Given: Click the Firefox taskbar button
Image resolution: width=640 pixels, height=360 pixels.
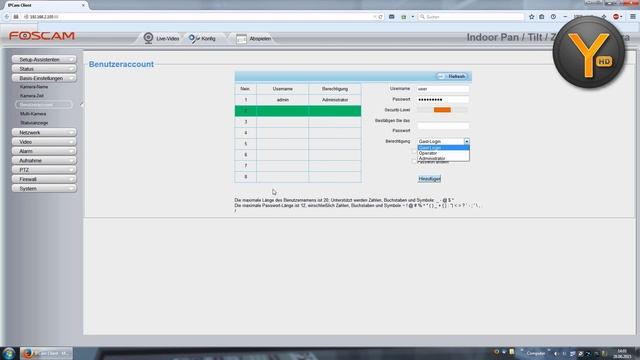Looking at the screenshot, I should pos(46,353).
